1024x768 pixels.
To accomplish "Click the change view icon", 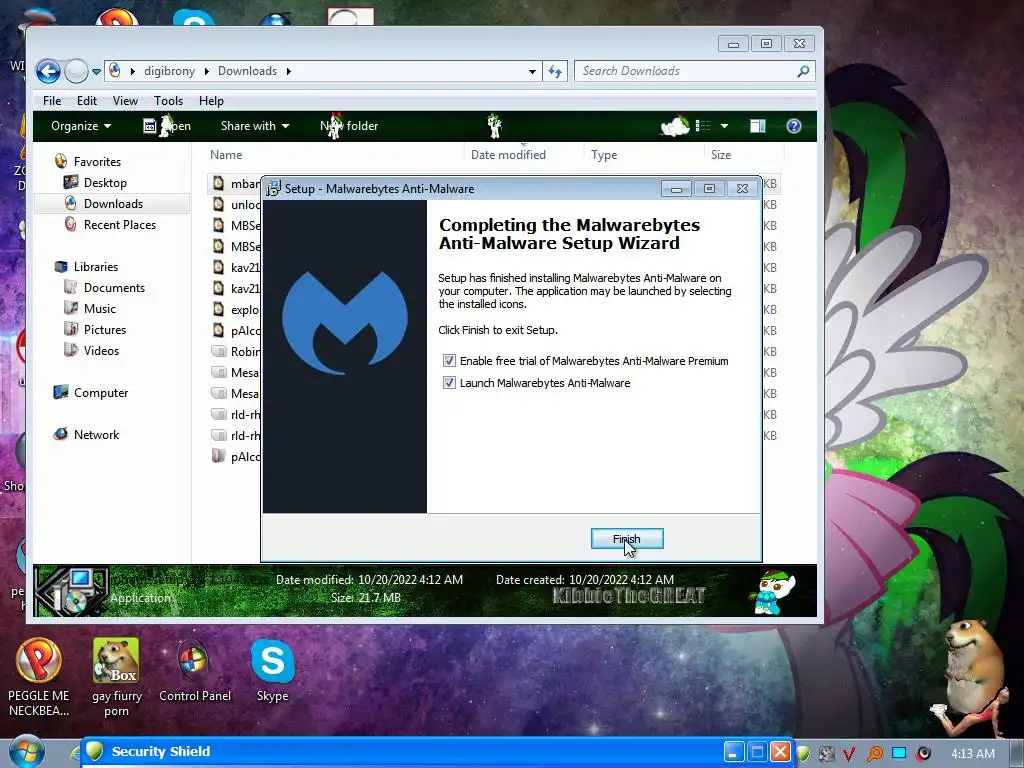I will coord(703,126).
